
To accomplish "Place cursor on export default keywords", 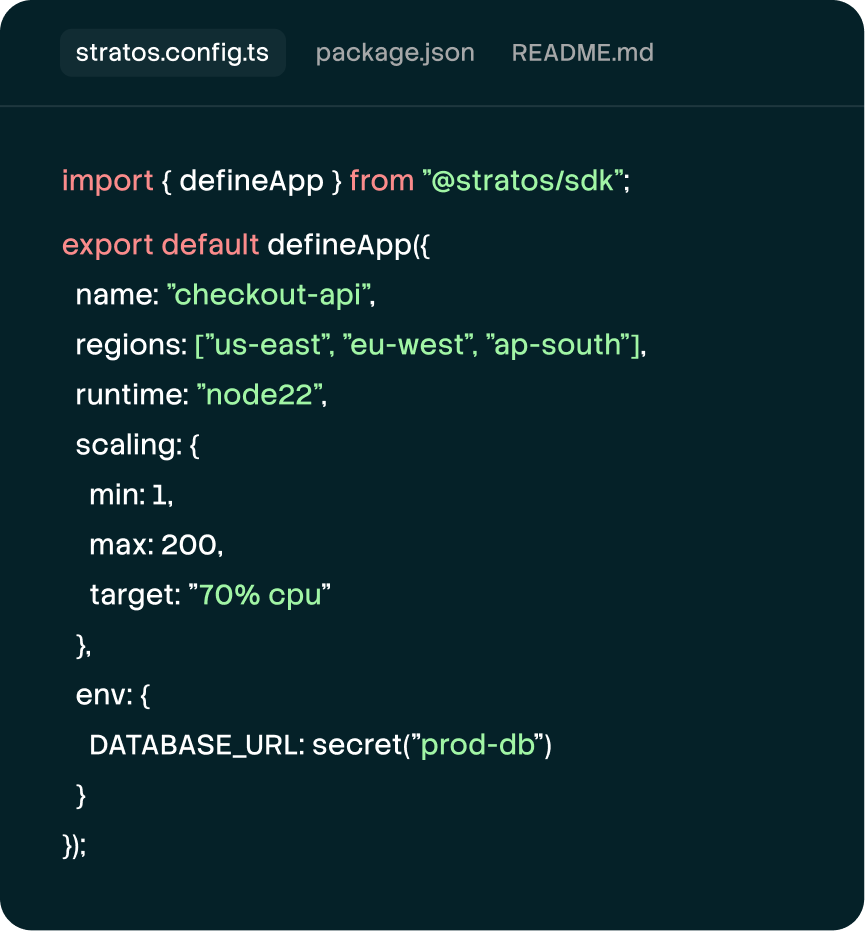I will point(160,245).
